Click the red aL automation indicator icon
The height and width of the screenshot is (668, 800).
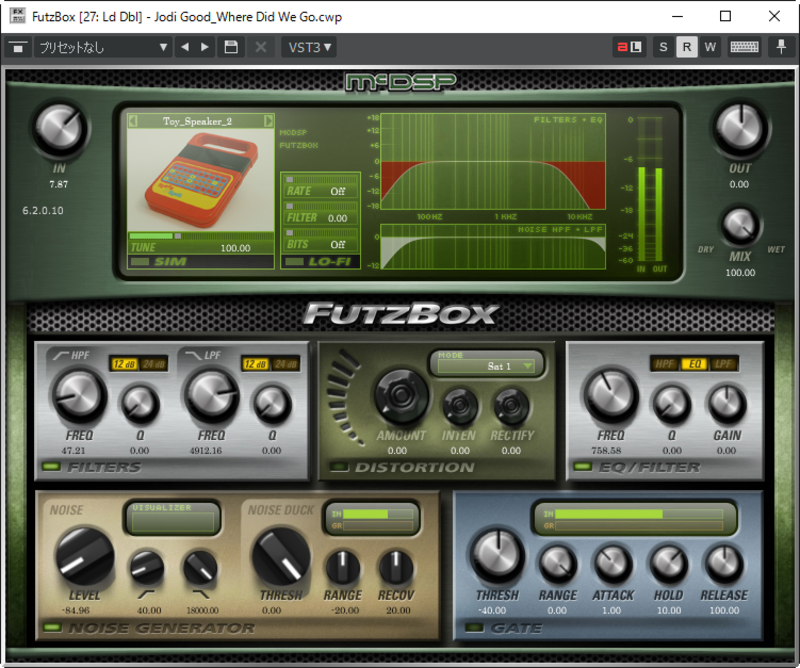coord(628,47)
